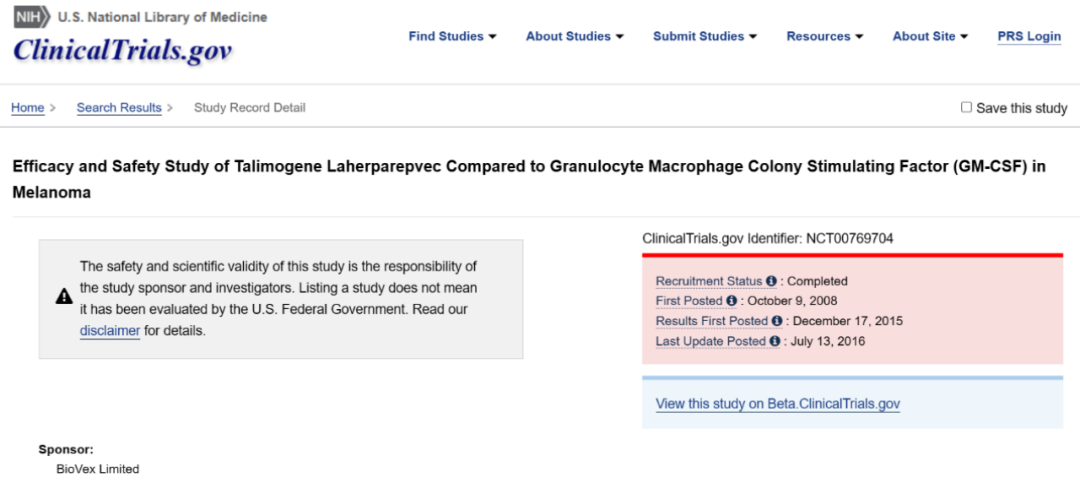View this study on Beta.ClinicalTrials.gov

coord(778,404)
